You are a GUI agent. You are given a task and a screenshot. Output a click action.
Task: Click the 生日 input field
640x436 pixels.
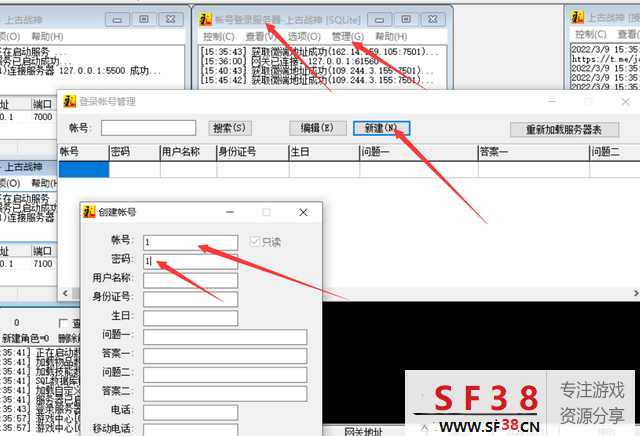[x=190, y=318]
